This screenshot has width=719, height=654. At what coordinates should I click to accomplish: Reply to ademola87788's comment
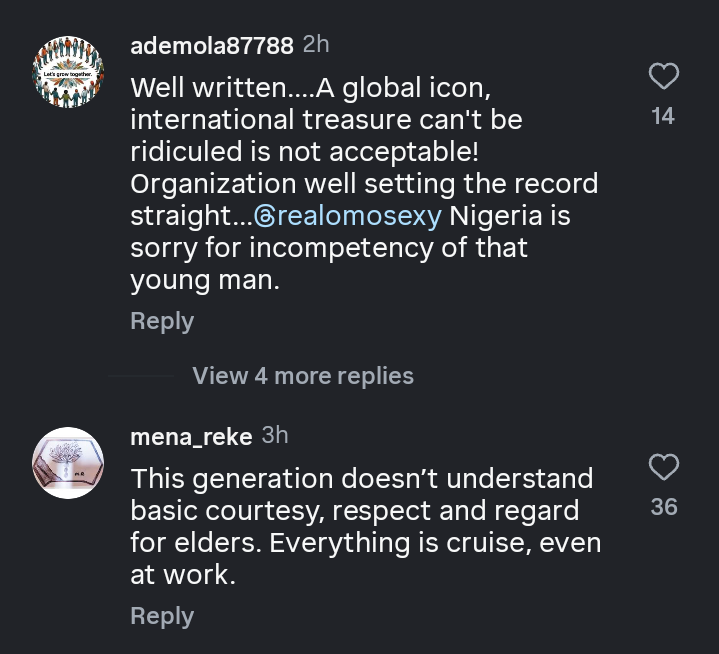[162, 321]
